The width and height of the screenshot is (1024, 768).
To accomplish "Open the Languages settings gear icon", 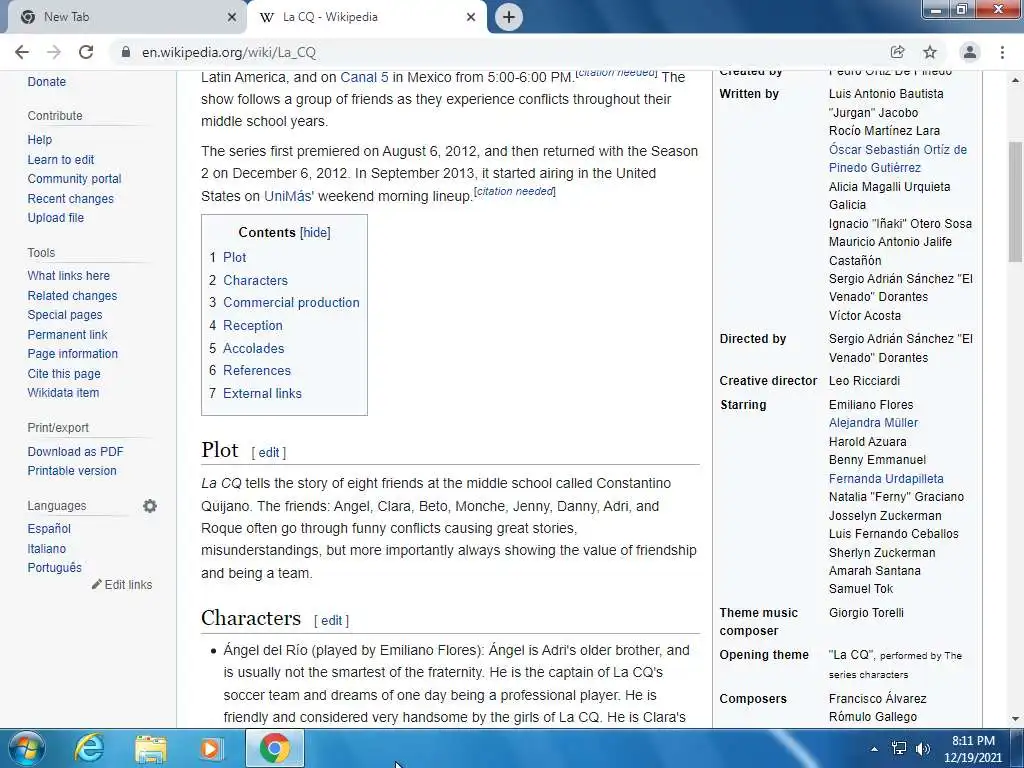I will 150,506.
